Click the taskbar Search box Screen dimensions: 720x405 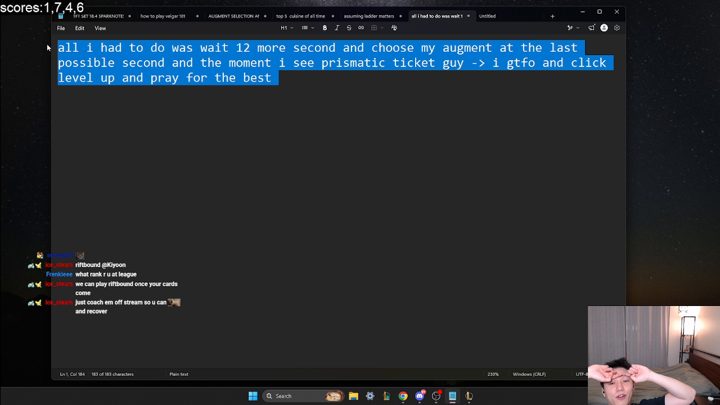click(x=303, y=396)
